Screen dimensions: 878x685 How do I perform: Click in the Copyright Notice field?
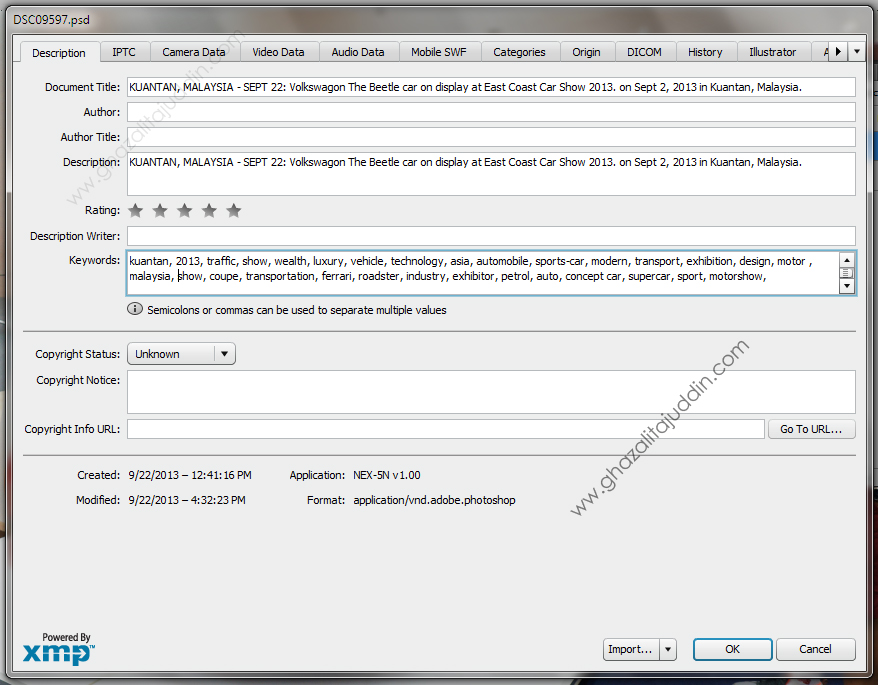click(491, 392)
